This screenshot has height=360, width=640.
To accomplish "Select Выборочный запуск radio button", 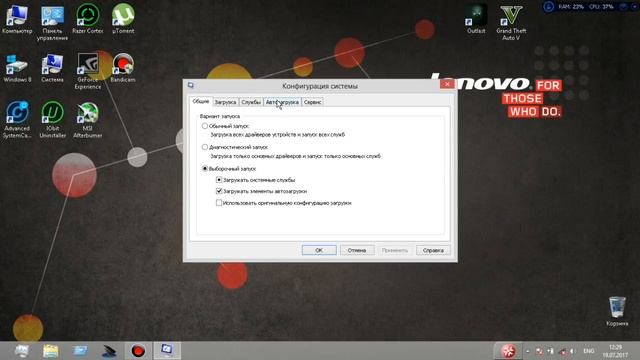I will tap(205, 169).
